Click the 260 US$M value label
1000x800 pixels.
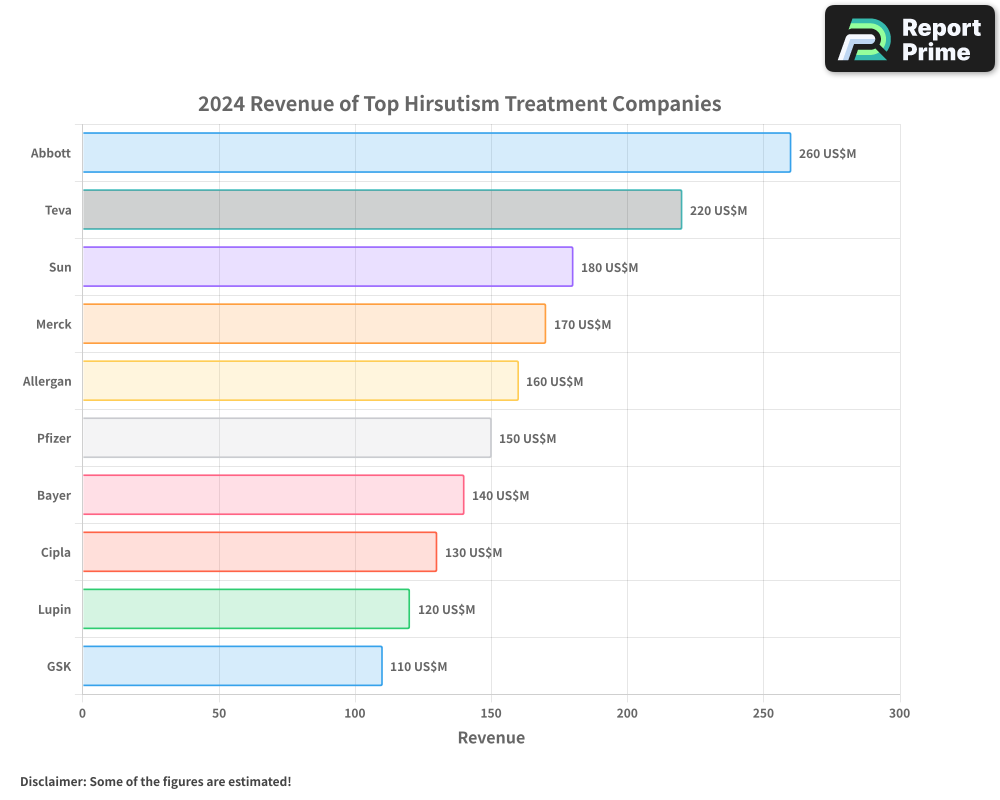click(x=828, y=154)
